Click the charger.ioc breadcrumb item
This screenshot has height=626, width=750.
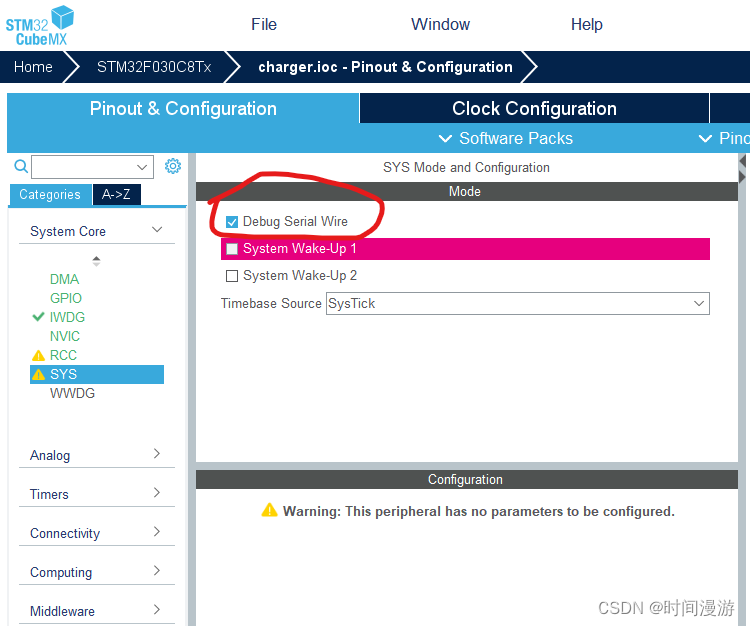[386, 67]
